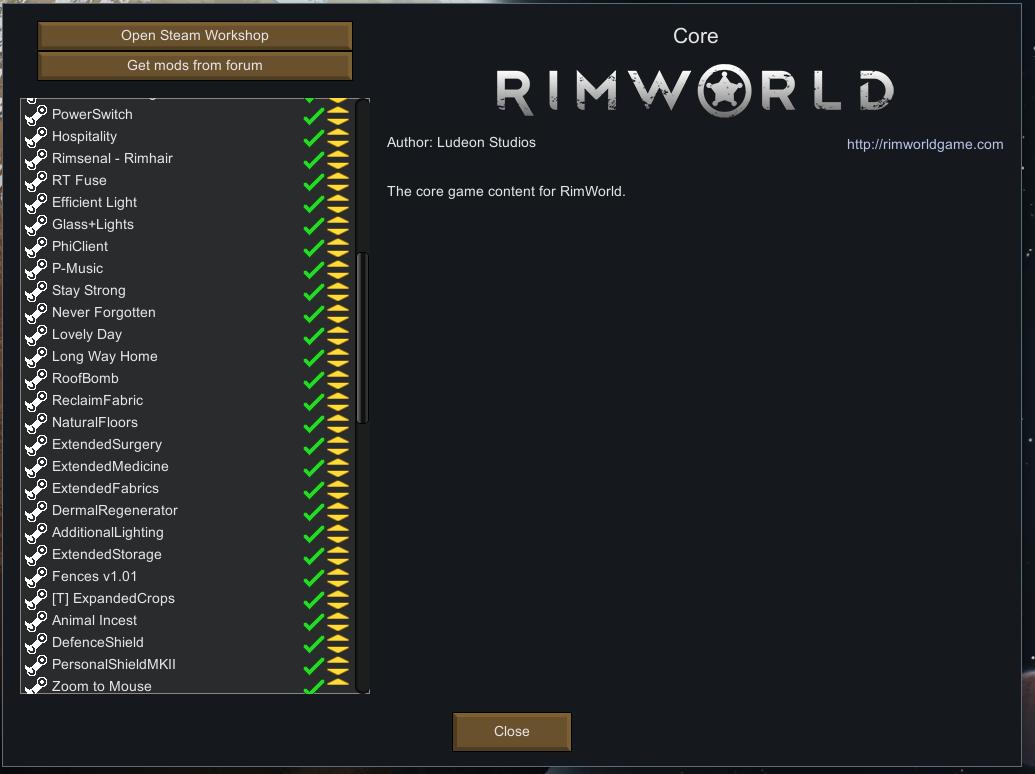This screenshot has width=1035, height=774.
Task: Move NaturalFloors up with yellow arrow
Action: click(x=338, y=418)
